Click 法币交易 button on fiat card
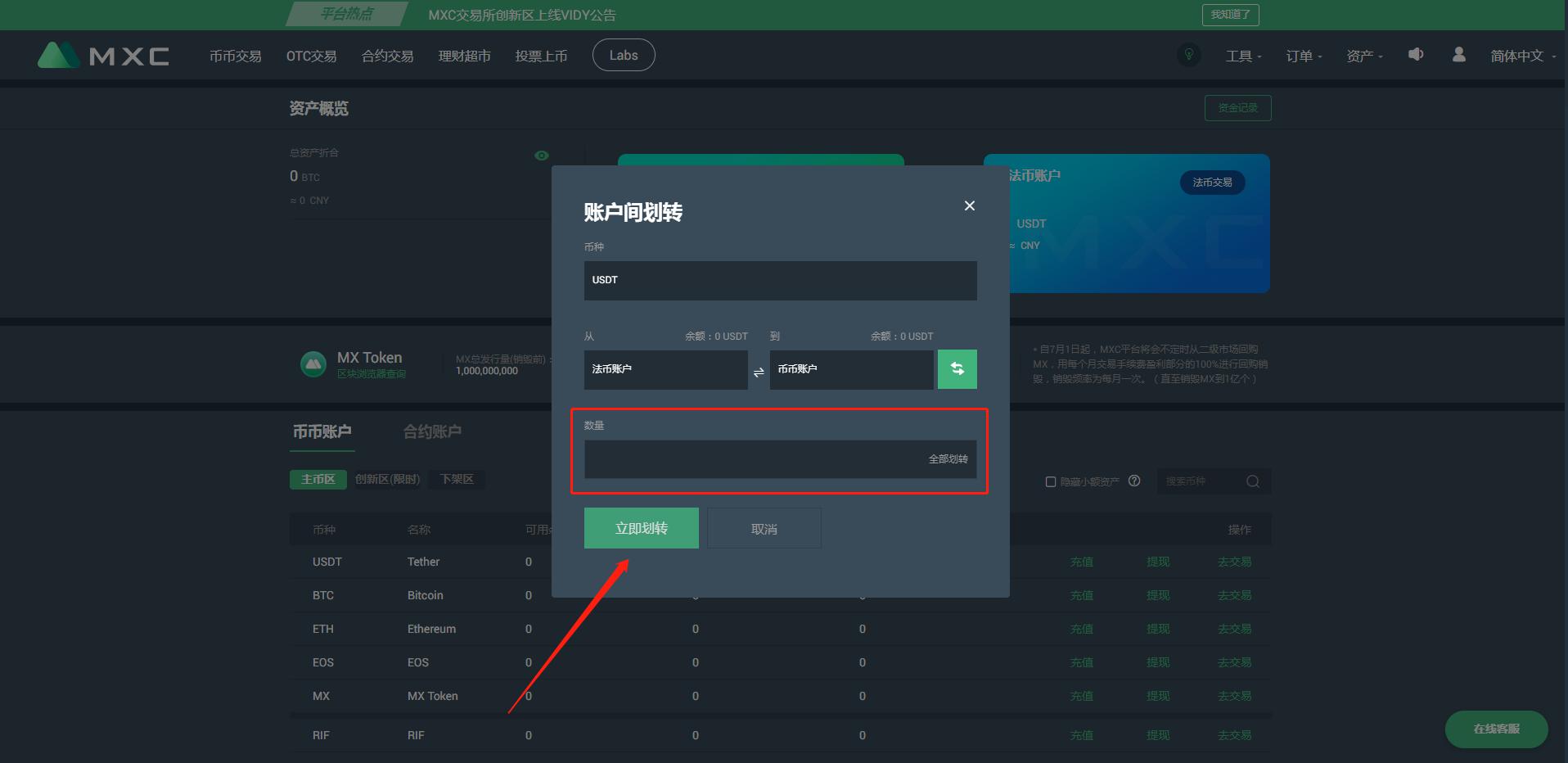The image size is (1568, 763). coord(1212,182)
